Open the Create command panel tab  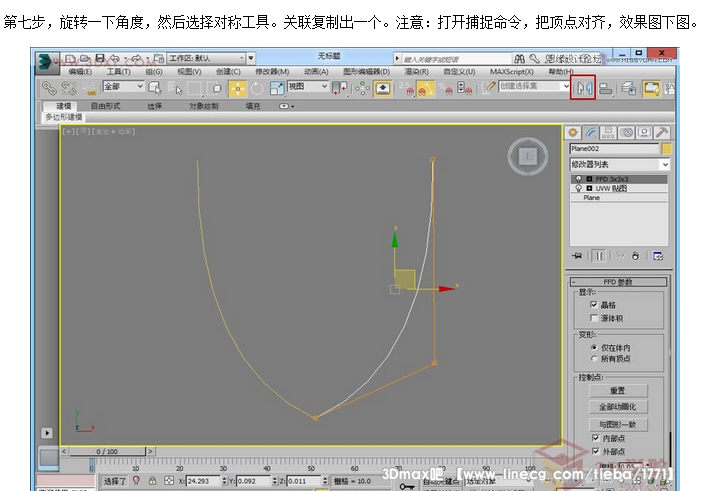(573, 132)
